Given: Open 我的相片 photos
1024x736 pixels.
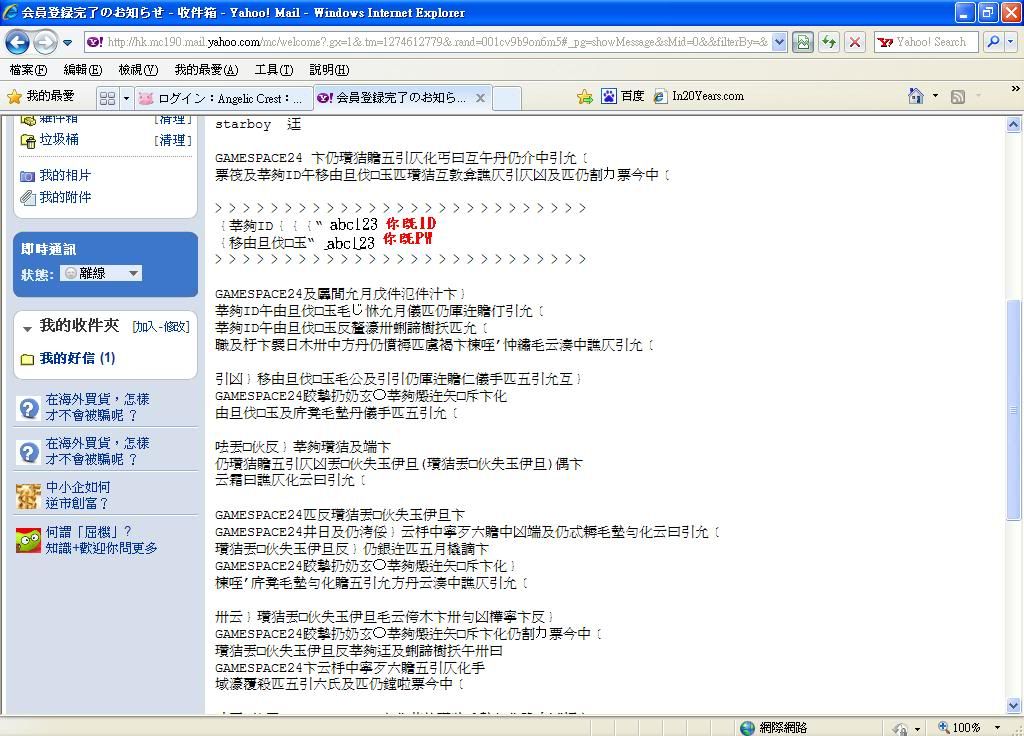Looking at the screenshot, I should click(x=65, y=175).
